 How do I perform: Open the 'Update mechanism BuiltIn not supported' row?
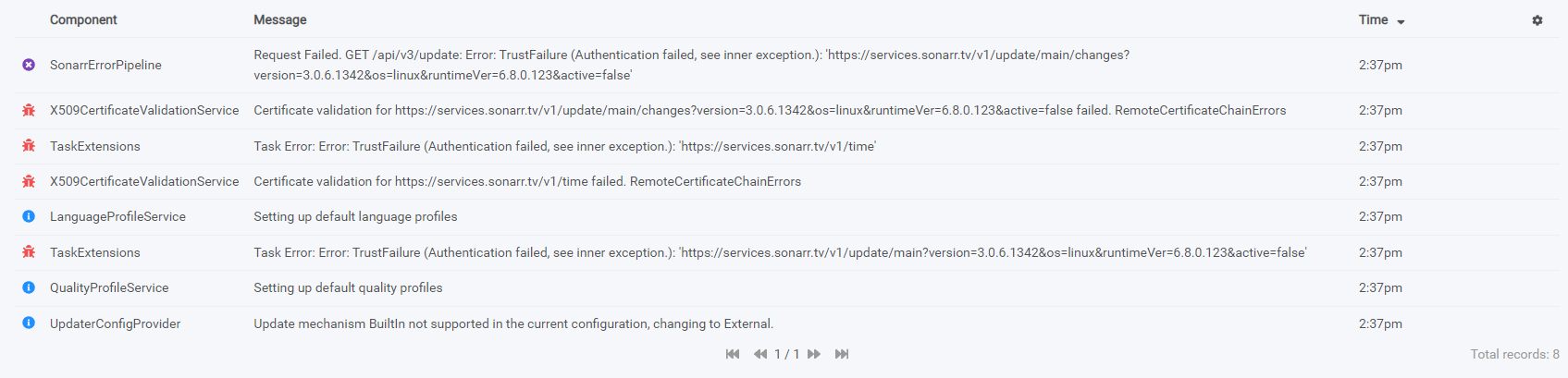point(784,323)
